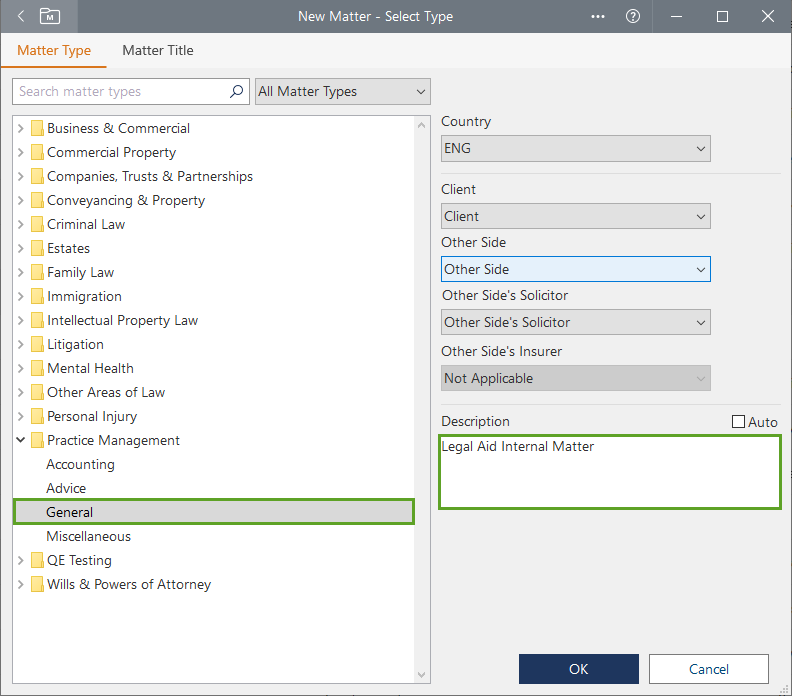
Task: Switch to the Matter Title tab
Action: coord(158,50)
